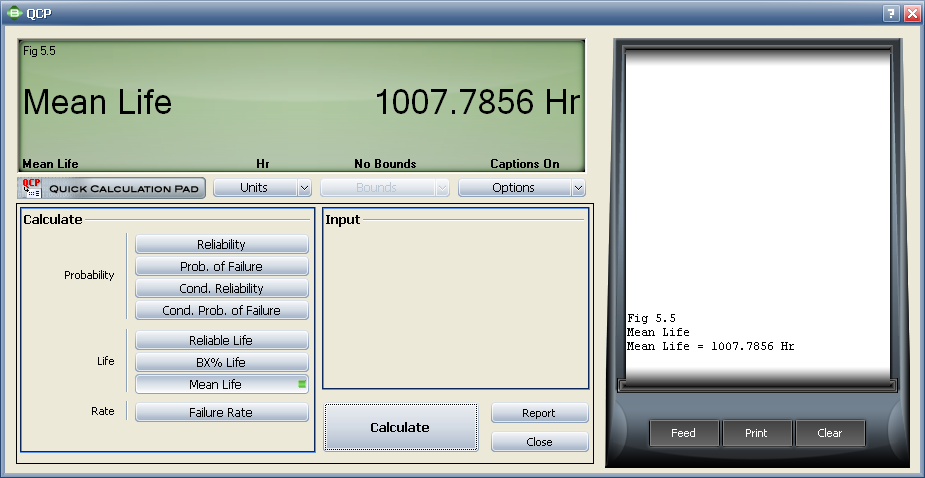Clear the paper tape
925x478 pixels.
(x=829, y=433)
